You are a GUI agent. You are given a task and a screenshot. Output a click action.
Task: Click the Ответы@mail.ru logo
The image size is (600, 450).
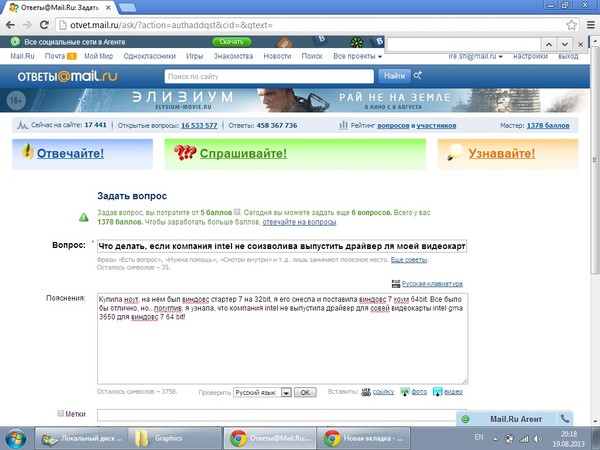coord(67,76)
